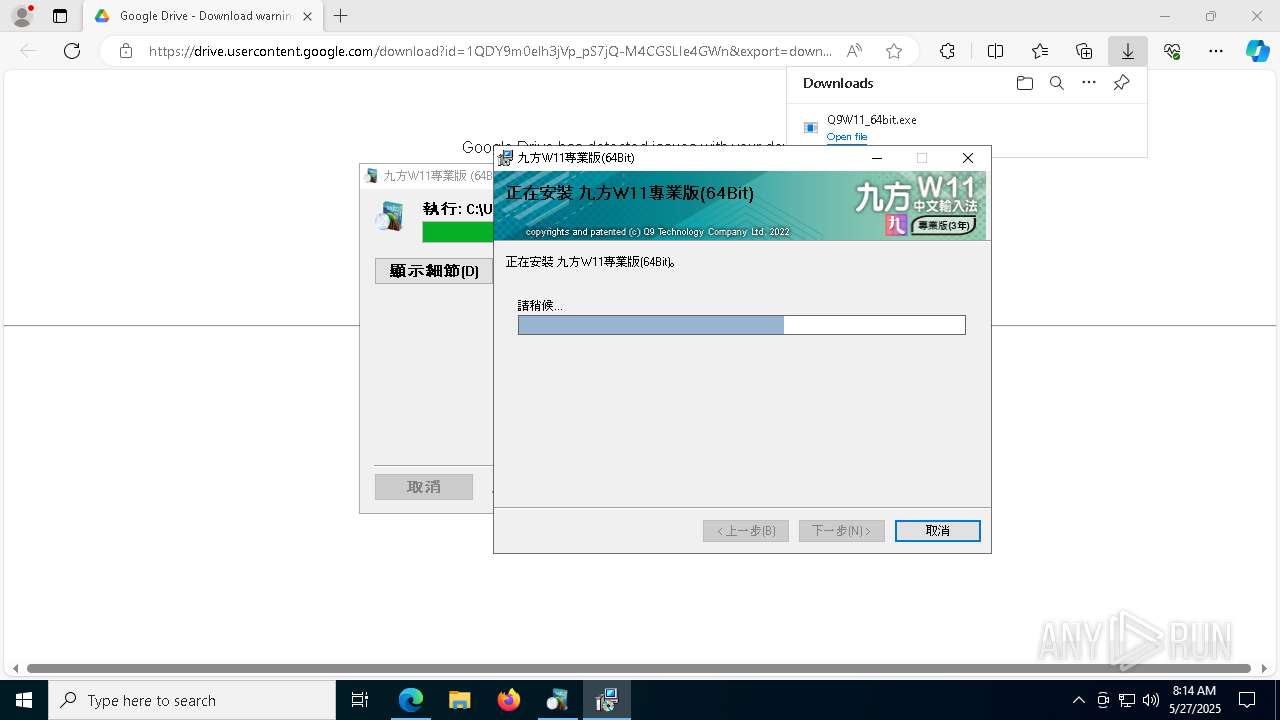Image resolution: width=1280 pixels, height=720 pixels.
Task: Pin the Downloads panel
Action: click(x=1121, y=83)
